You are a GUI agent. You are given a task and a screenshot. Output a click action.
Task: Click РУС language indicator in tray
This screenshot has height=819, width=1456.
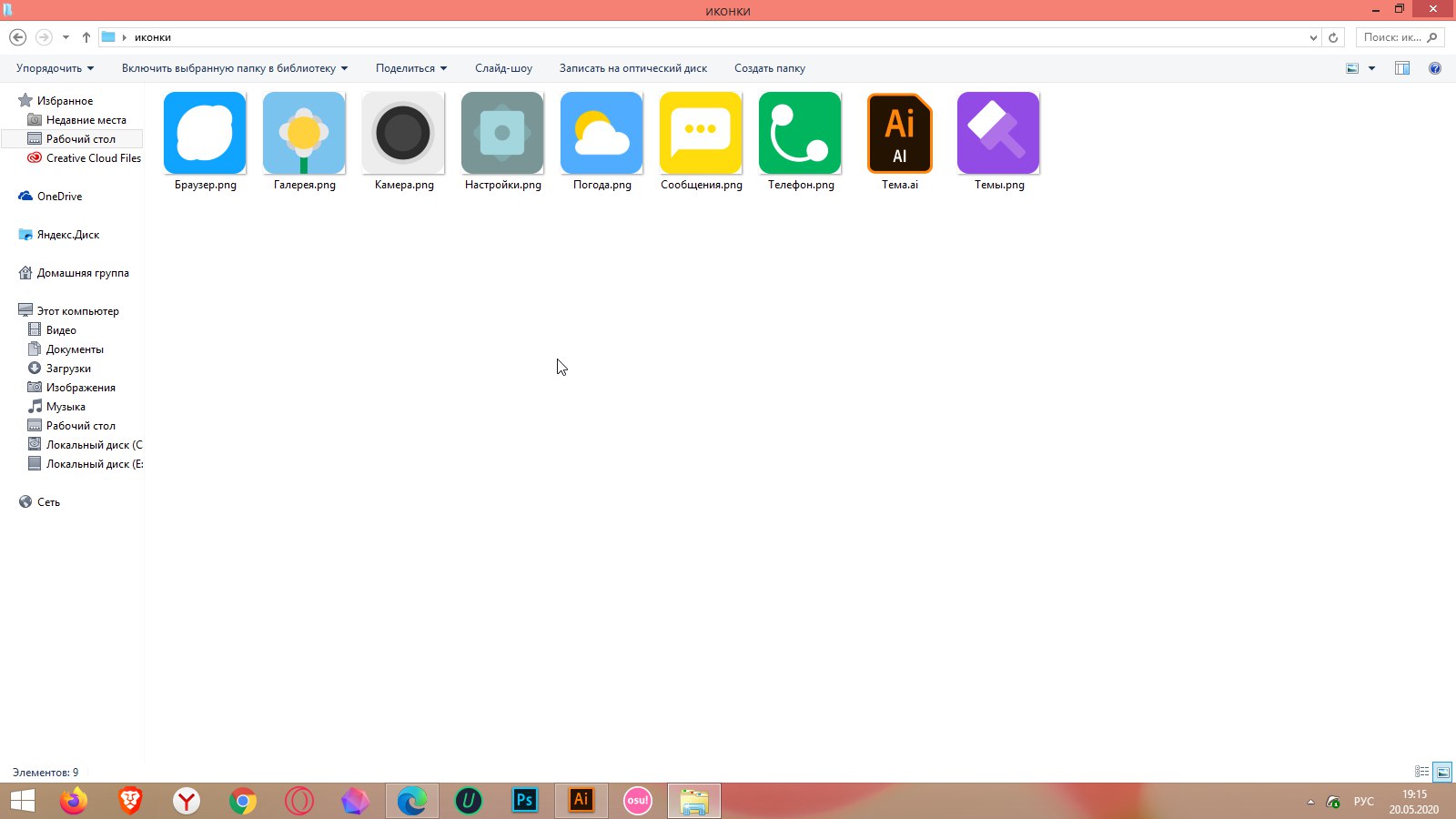coord(1363,802)
